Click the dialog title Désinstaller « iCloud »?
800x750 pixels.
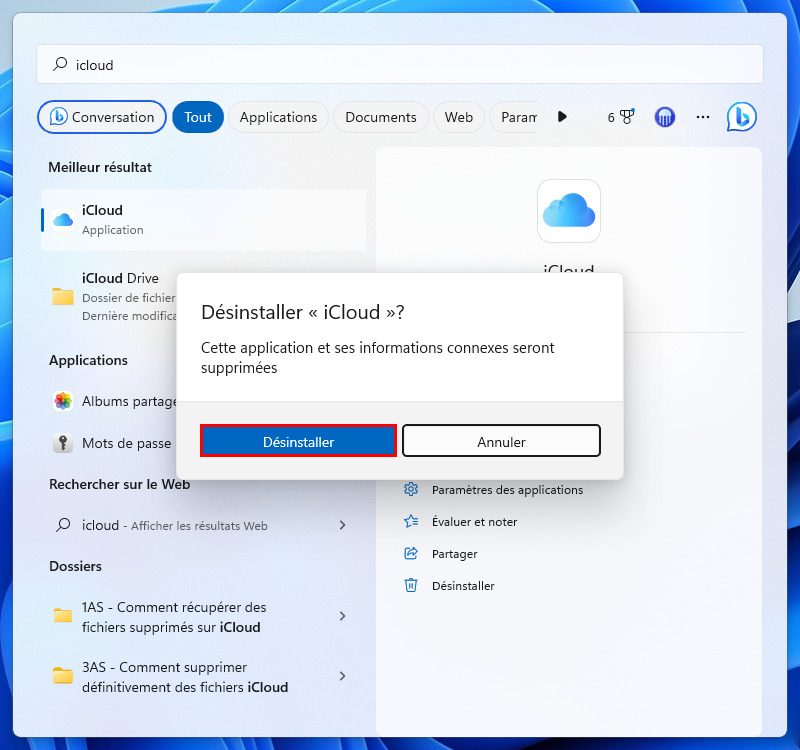point(303,312)
